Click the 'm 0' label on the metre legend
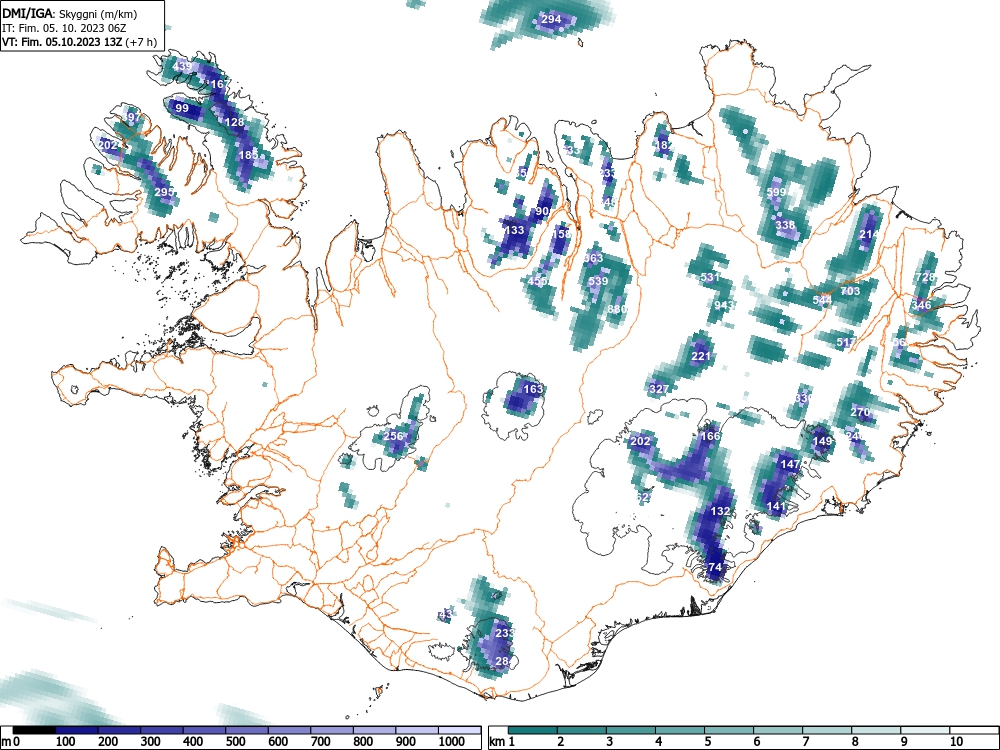The height and width of the screenshot is (750, 1000). click(9, 742)
